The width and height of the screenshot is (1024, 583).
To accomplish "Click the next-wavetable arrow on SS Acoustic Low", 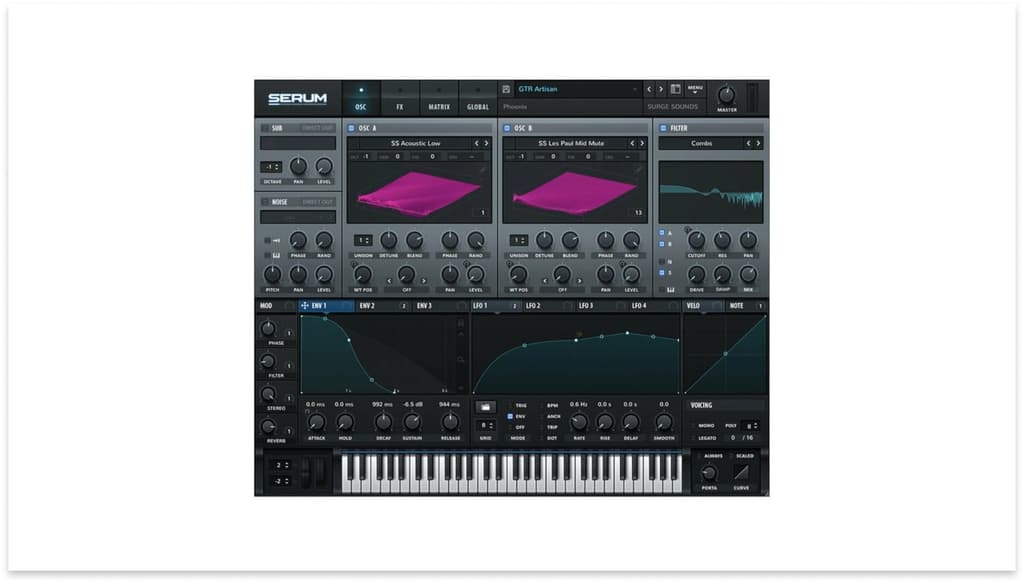I will coord(486,143).
